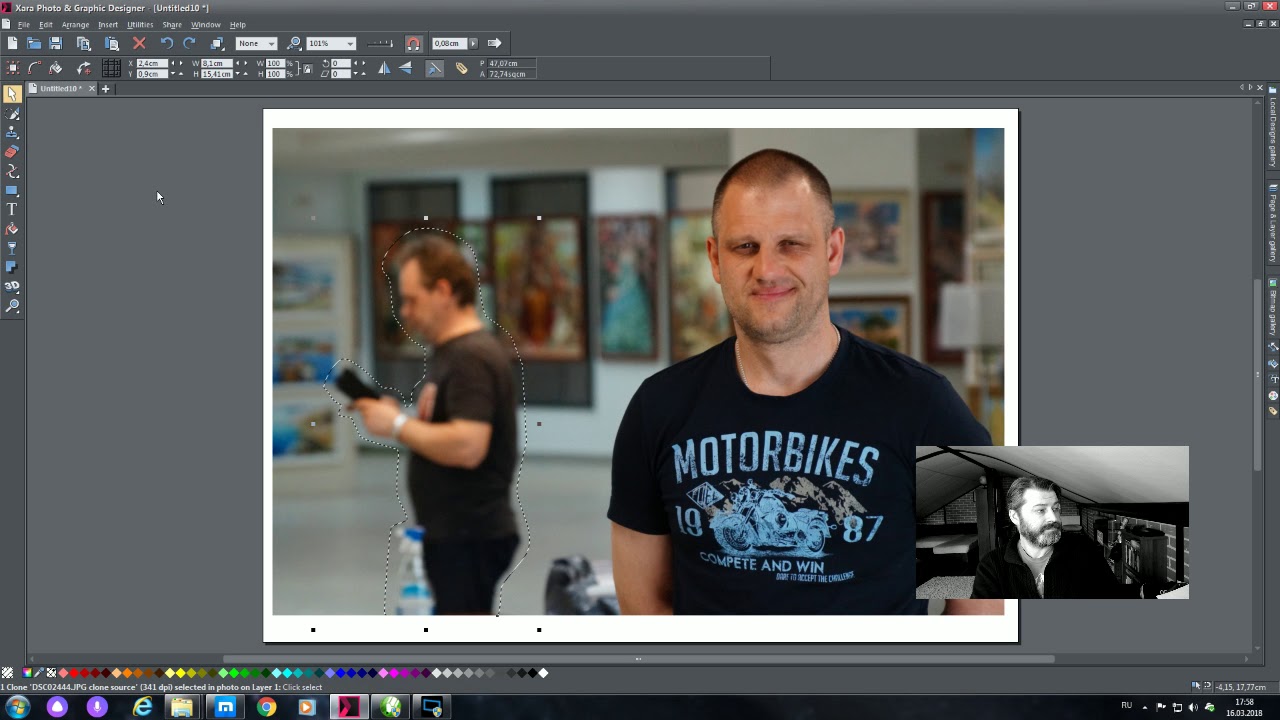Switch to the Untitled10 document tab
The width and height of the screenshot is (1280, 720).
(x=59, y=89)
